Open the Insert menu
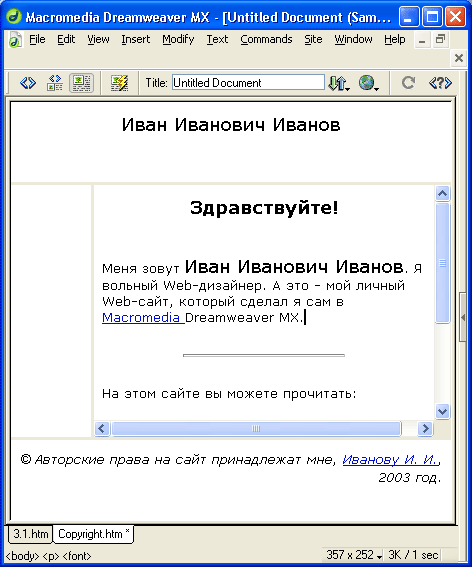 (136, 39)
